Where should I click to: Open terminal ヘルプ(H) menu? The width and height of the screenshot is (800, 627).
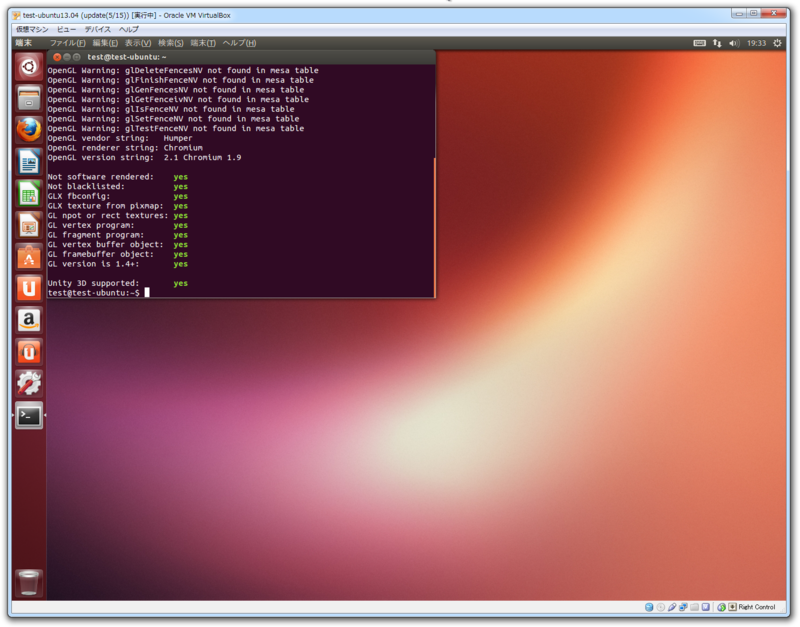pyautogui.click(x=239, y=43)
